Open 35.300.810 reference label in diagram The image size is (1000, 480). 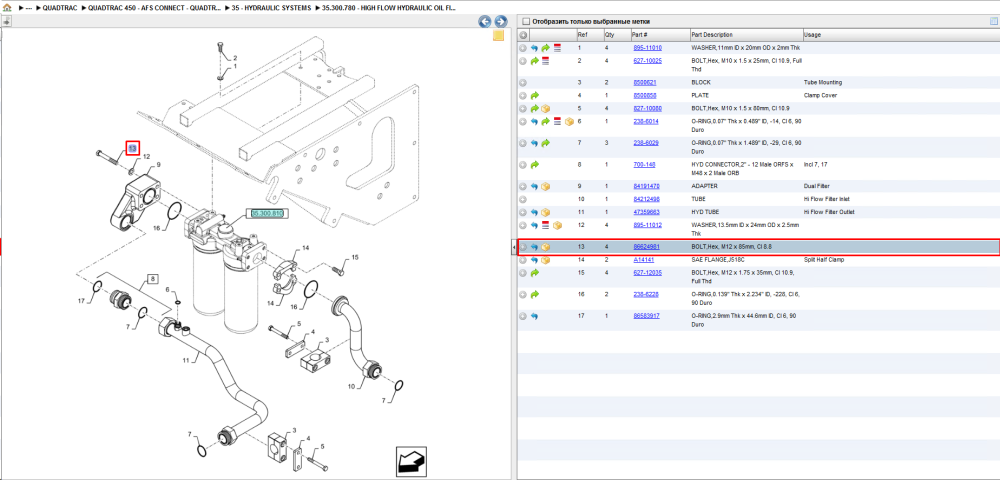coord(267,214)
